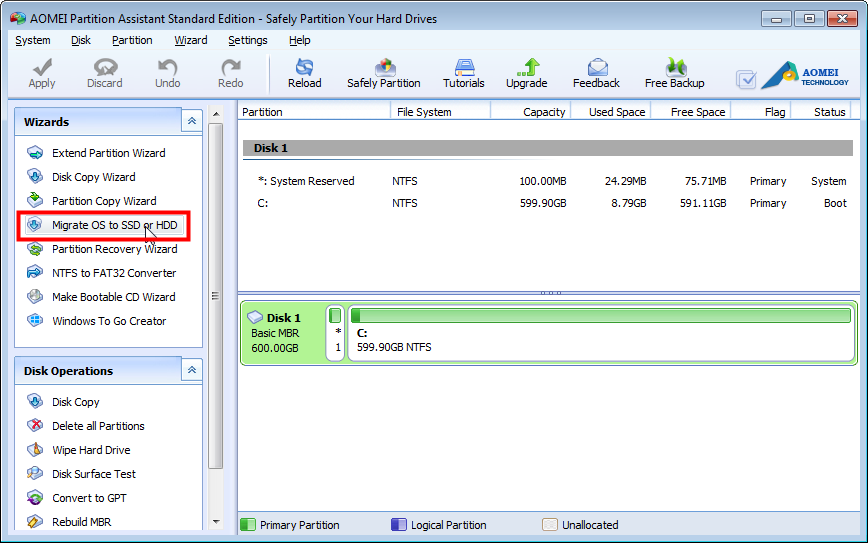868x543 pixels.
Task: Collapse the Wizards panel chevron
Action: [x=192, y=121]
